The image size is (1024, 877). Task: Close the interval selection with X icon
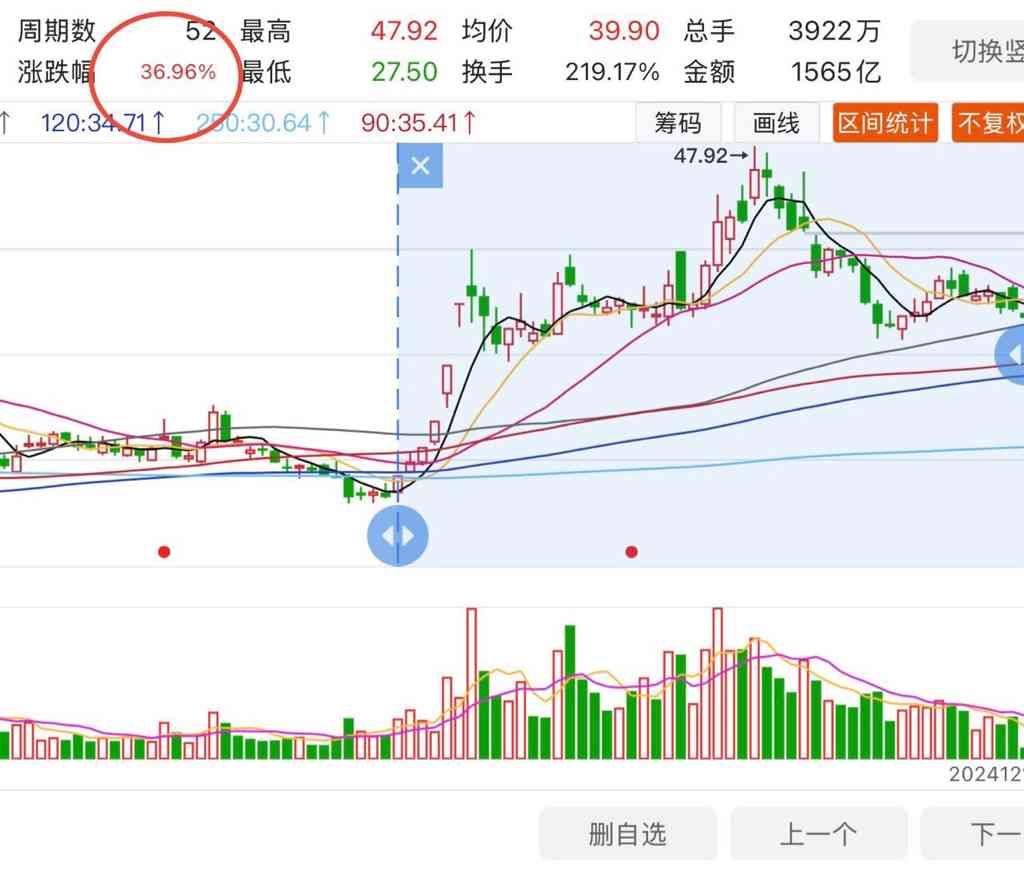pos(420,166)
